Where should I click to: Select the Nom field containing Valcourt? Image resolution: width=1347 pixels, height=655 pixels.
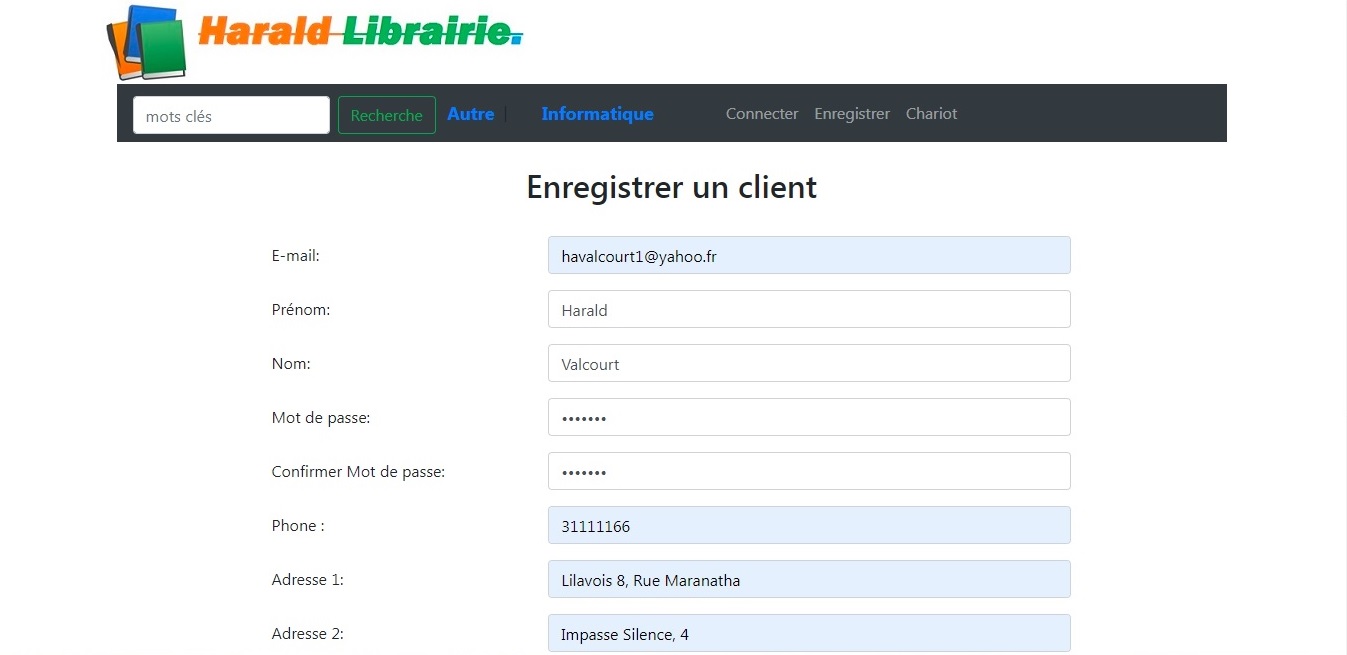click(x=809, y=363)
